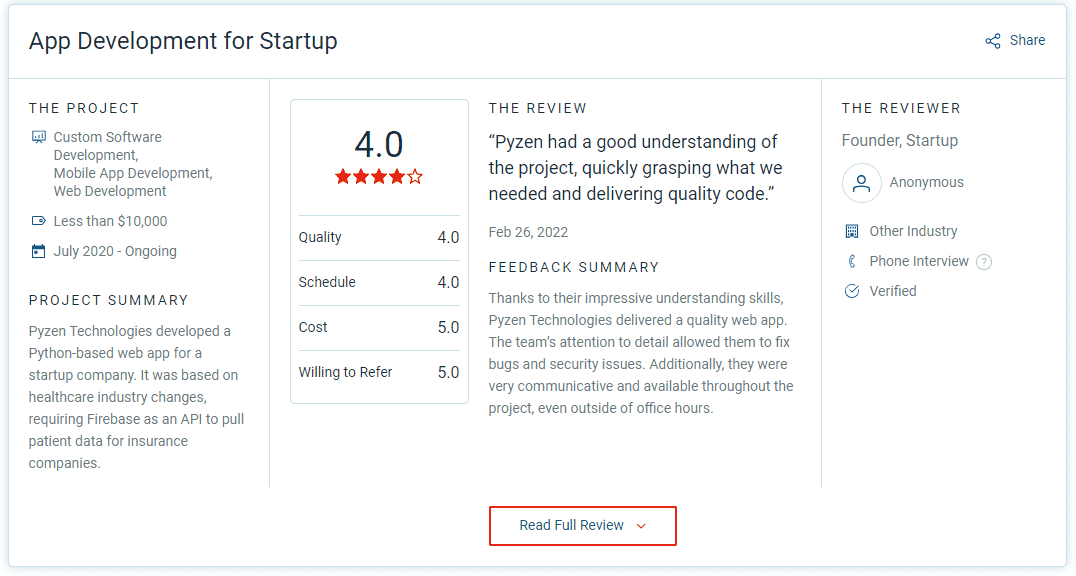
Task: Click the Cost rating row
Action: click(379, 327)
